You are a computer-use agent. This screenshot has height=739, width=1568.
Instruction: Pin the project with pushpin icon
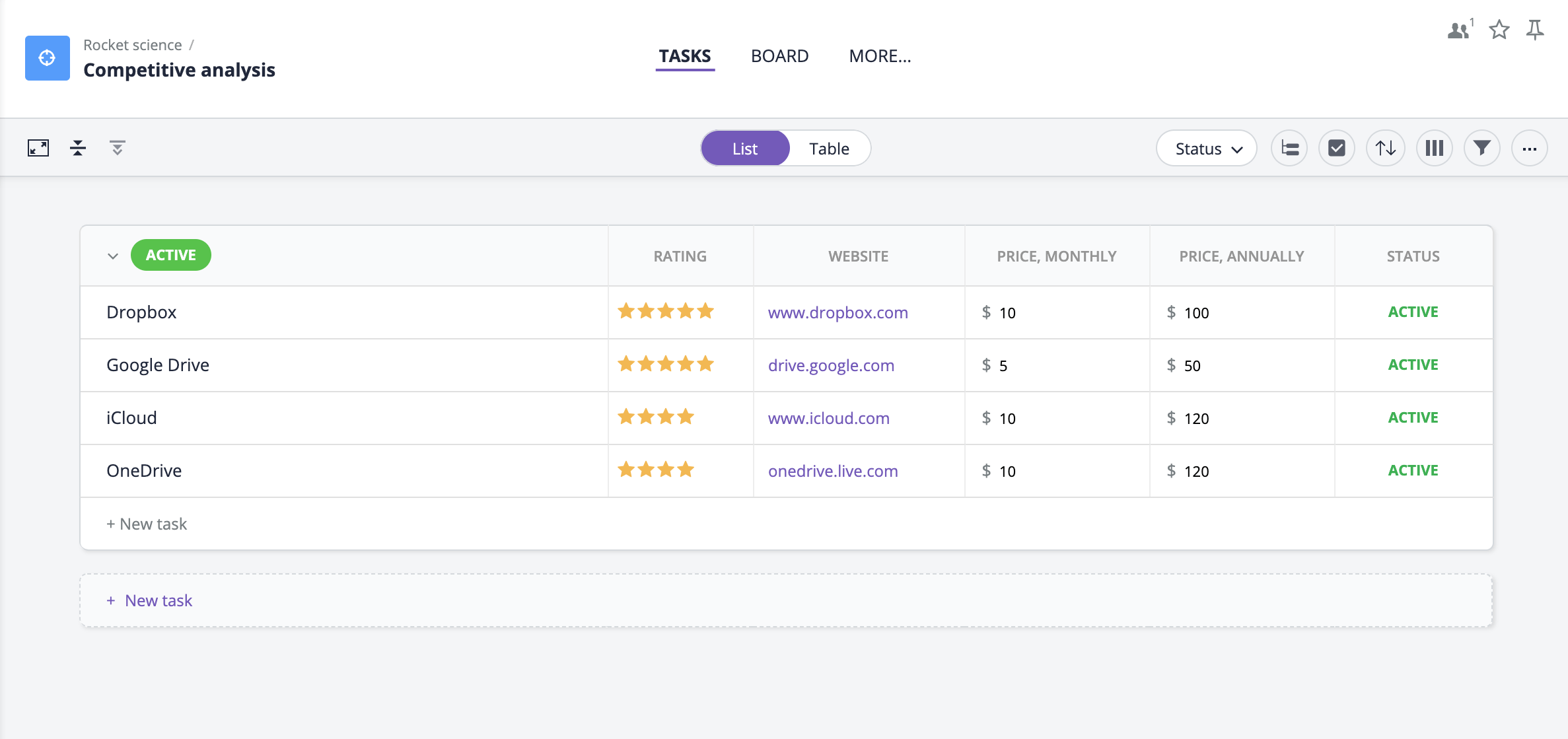coord(1535,30)
